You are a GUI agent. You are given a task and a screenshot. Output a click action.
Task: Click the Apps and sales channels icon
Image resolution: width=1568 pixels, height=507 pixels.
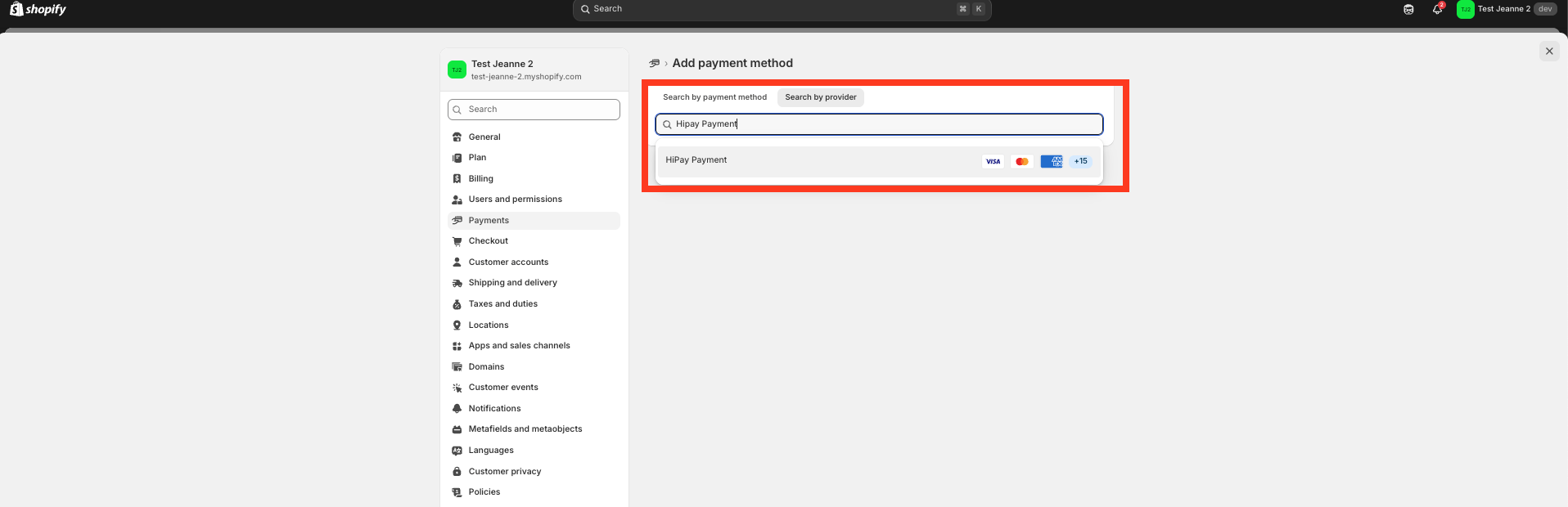tap(457, 346)
